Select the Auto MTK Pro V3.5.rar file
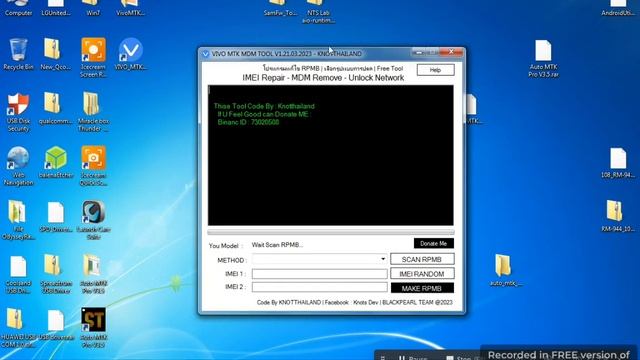Image resolution: width=640 pixels, height=360 pixels. pyautogui.click(x=543, y=50)
